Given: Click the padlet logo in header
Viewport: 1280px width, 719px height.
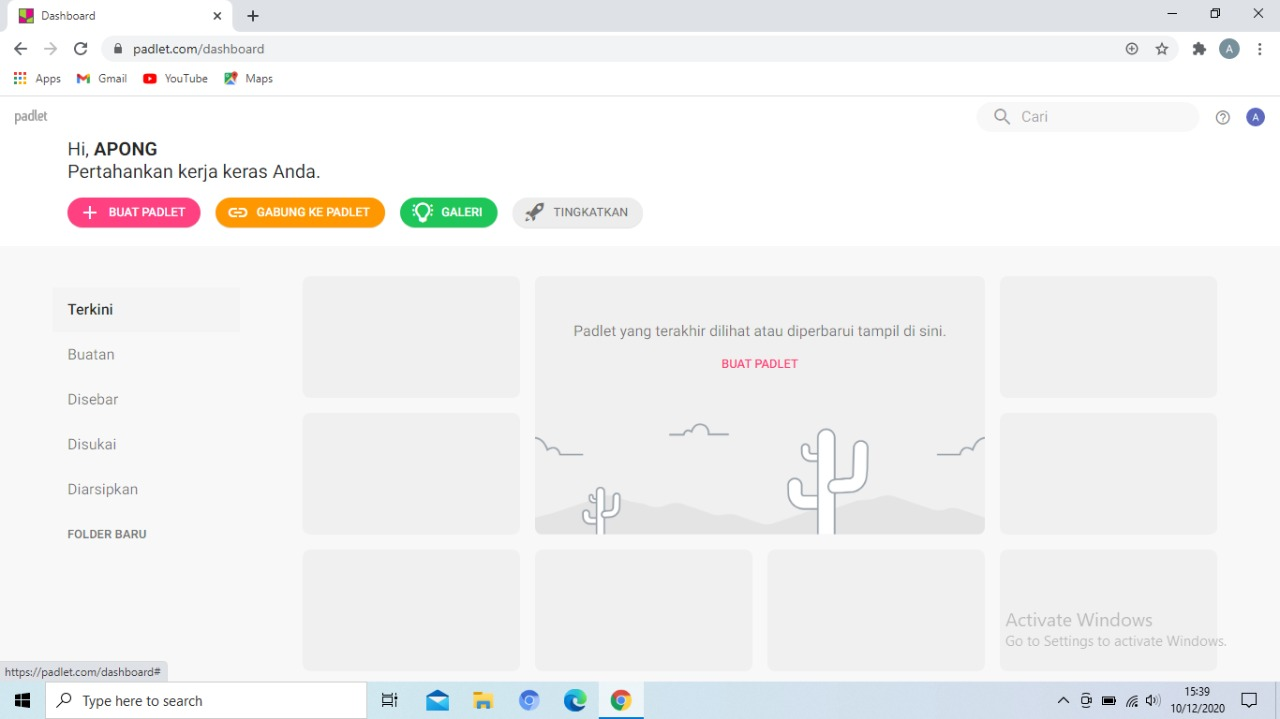Looking at the screenshot, I should click(x=31, y=117).
